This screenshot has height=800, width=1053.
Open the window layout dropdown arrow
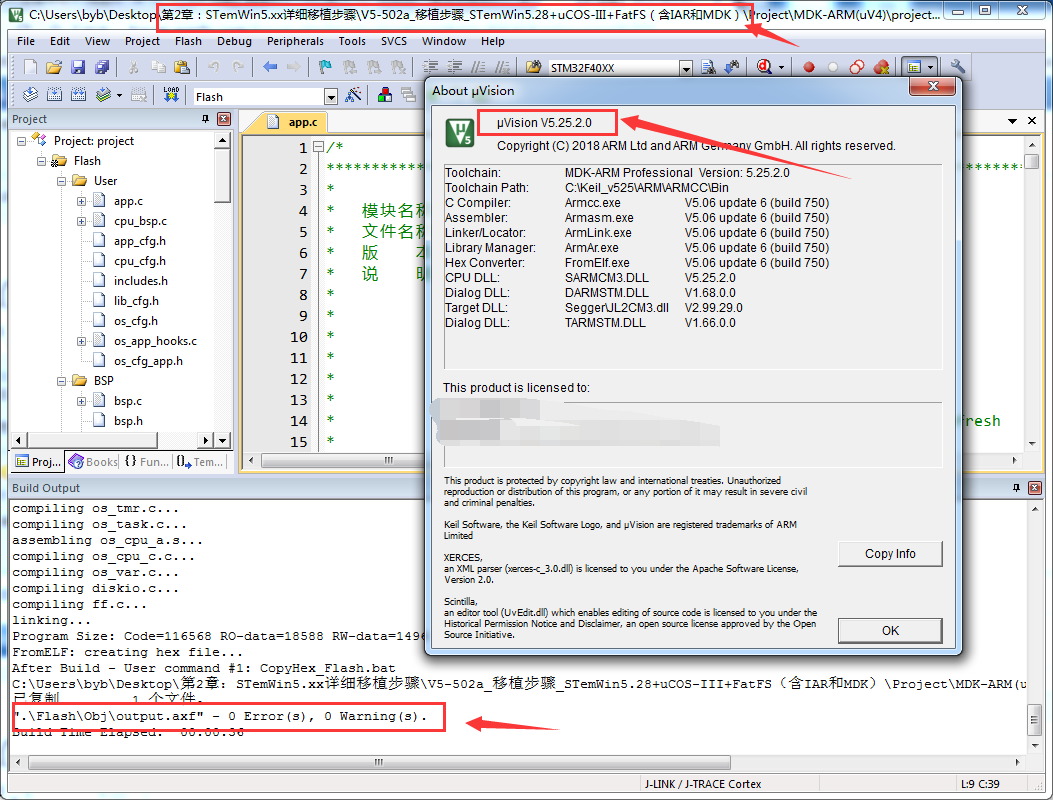[x=930, y=67]
